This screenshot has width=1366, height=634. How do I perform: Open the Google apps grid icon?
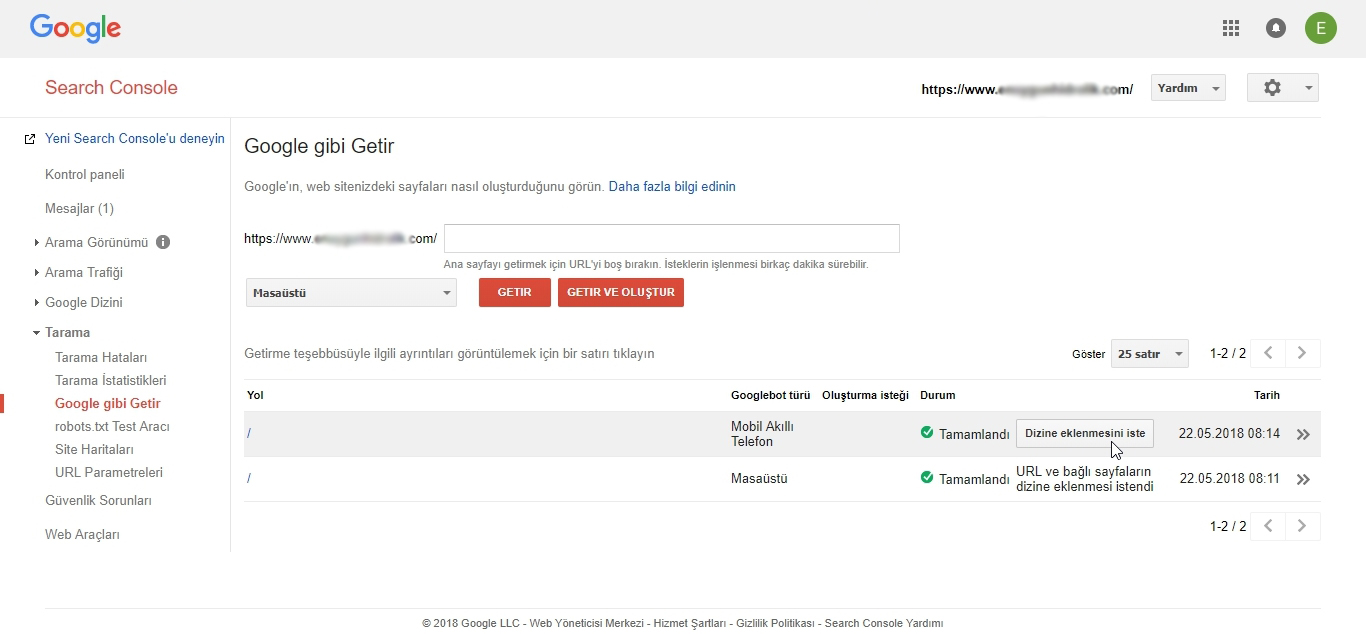[1231, 28]
